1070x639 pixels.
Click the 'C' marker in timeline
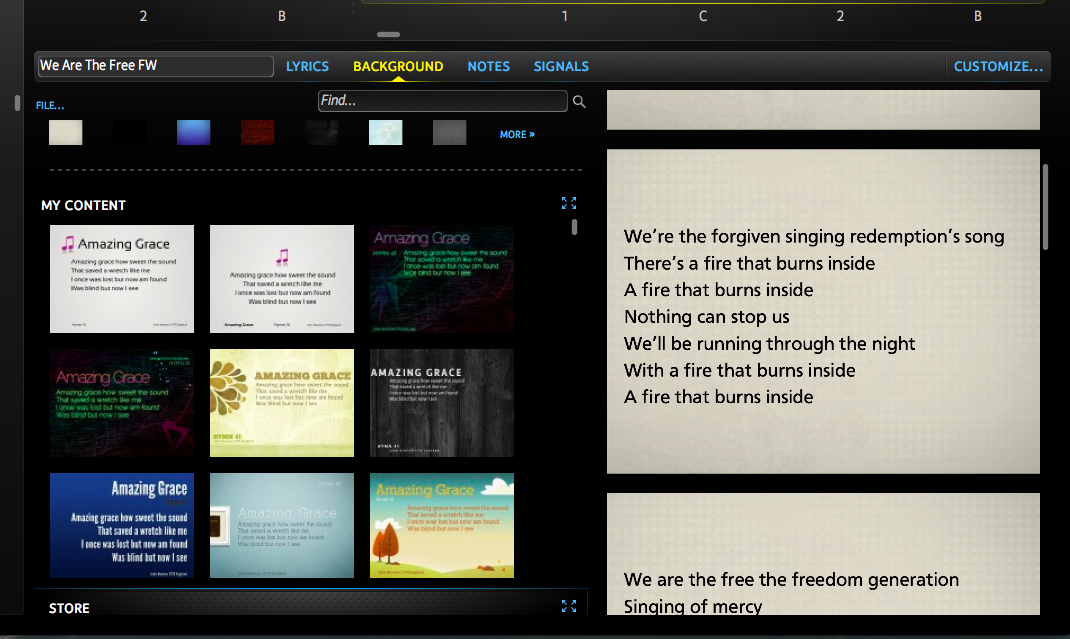(x=703, y=16)
